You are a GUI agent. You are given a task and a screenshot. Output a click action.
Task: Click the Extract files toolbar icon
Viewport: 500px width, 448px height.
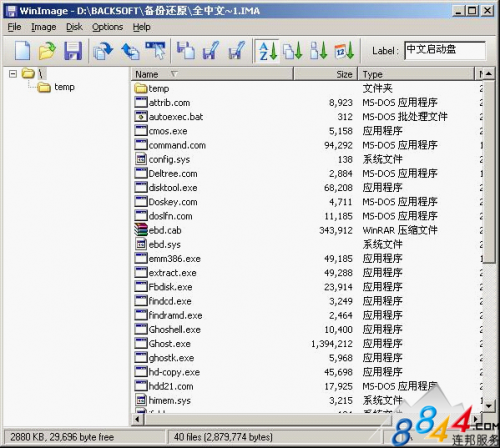coord(211,51)
